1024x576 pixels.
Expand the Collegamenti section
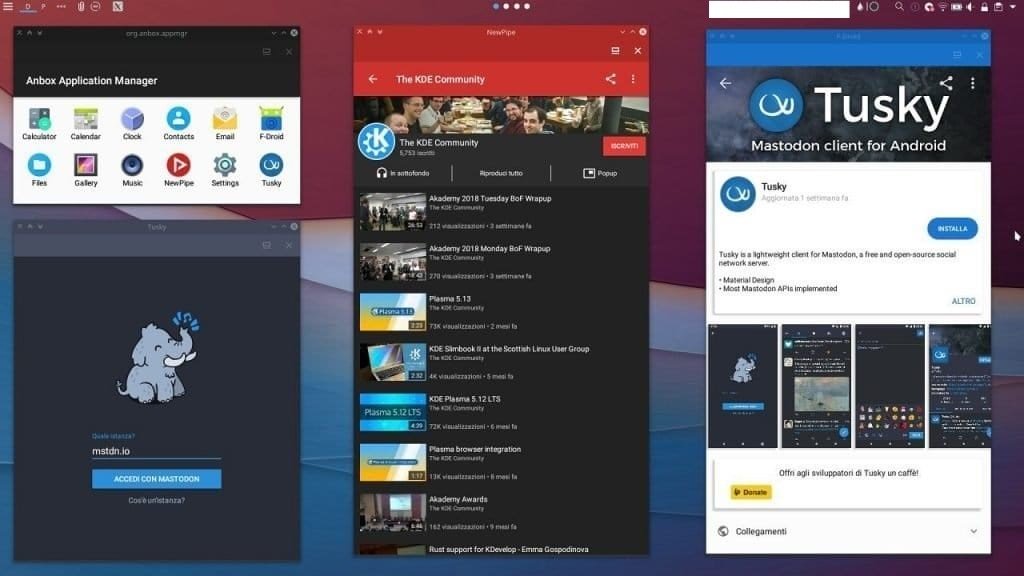coord(848,532)
